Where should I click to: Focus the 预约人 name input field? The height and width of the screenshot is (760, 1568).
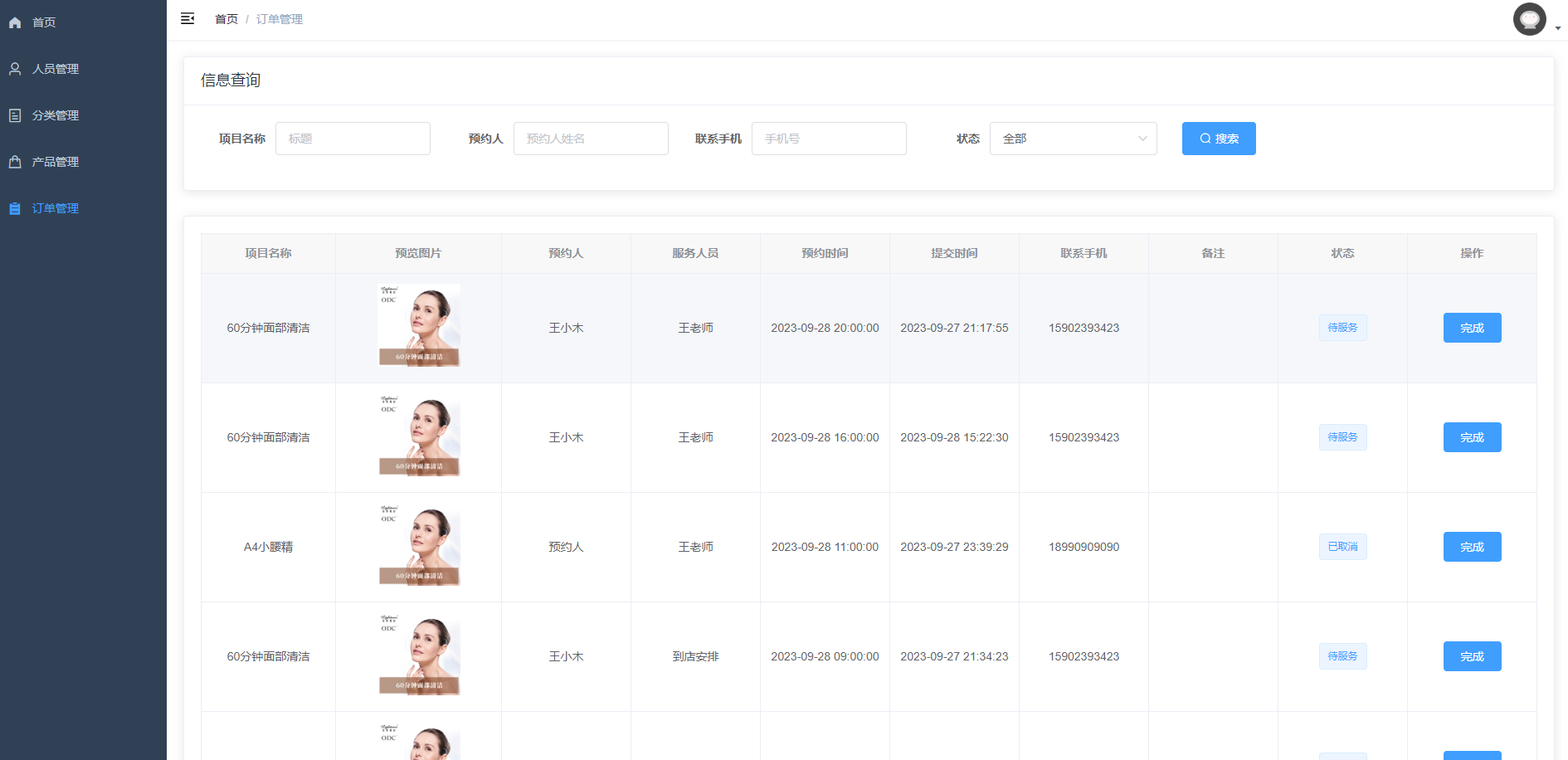(591, 139)
